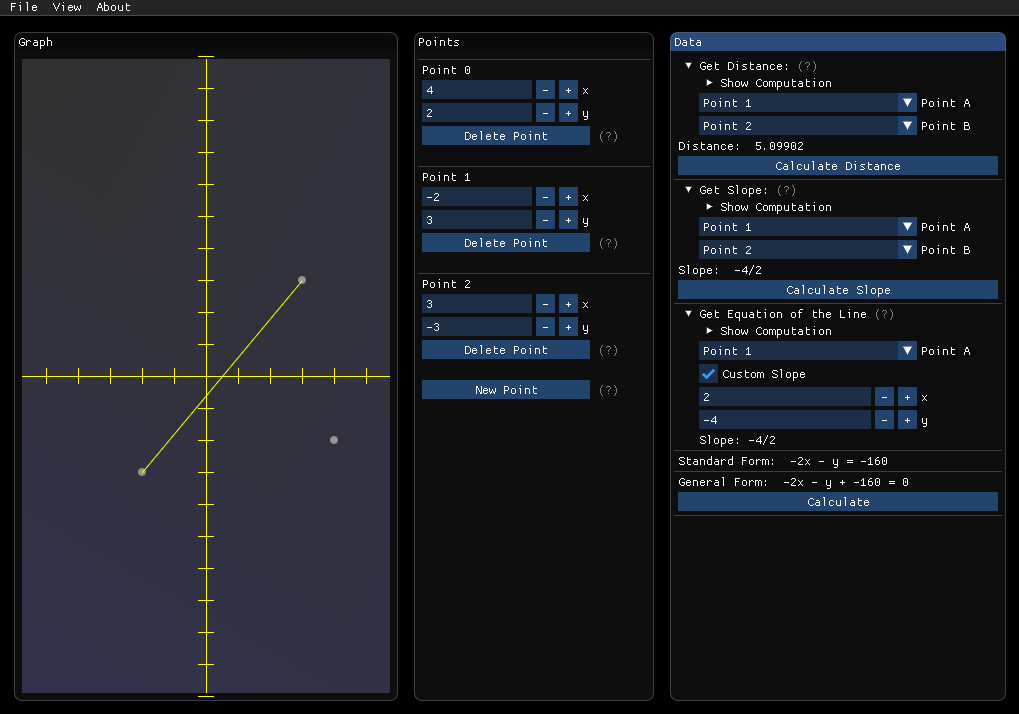Click the New Point button
Image resolution: width=1019 pixels, height=714 pixels.
pos(505,389)
